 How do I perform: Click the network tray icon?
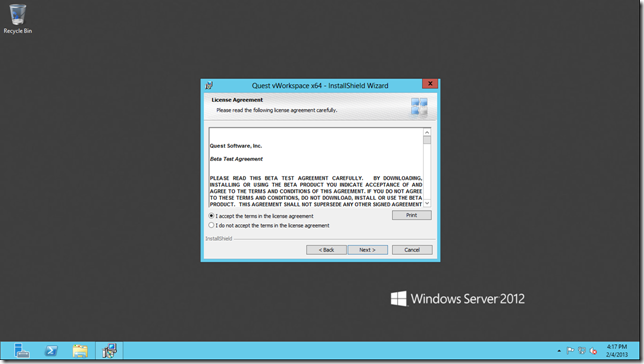pyautogui.click(x=582, y=351)
